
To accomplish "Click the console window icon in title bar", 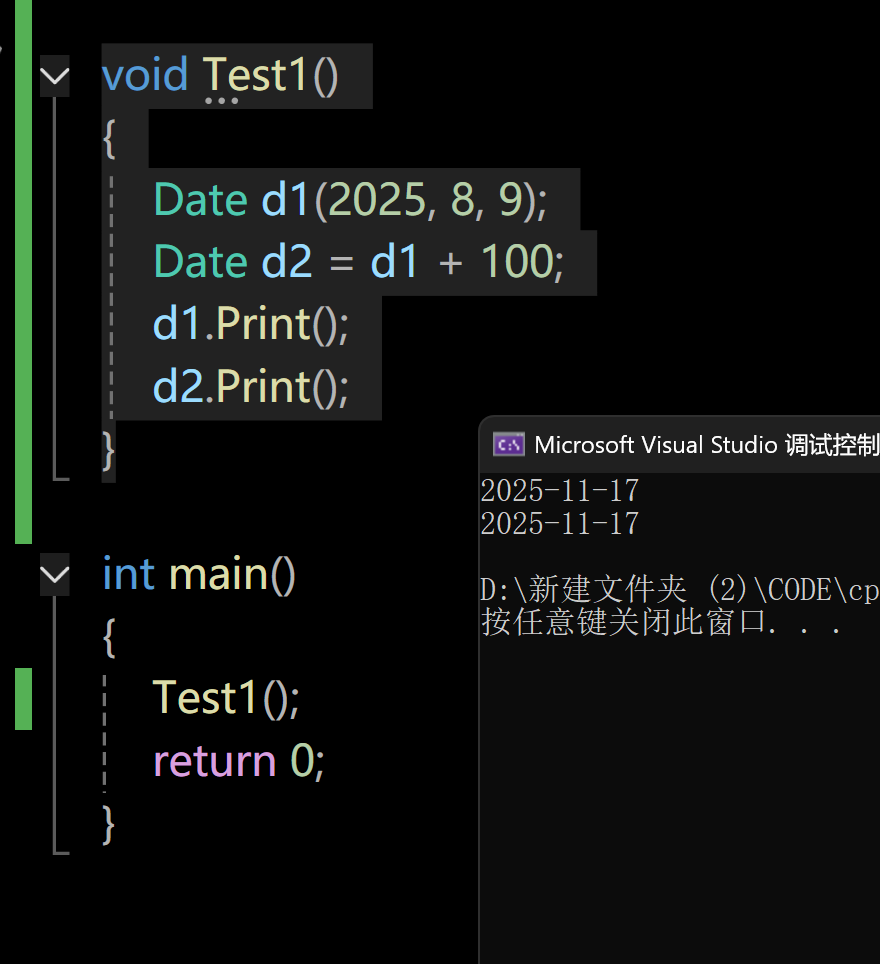I will [509, 444].
